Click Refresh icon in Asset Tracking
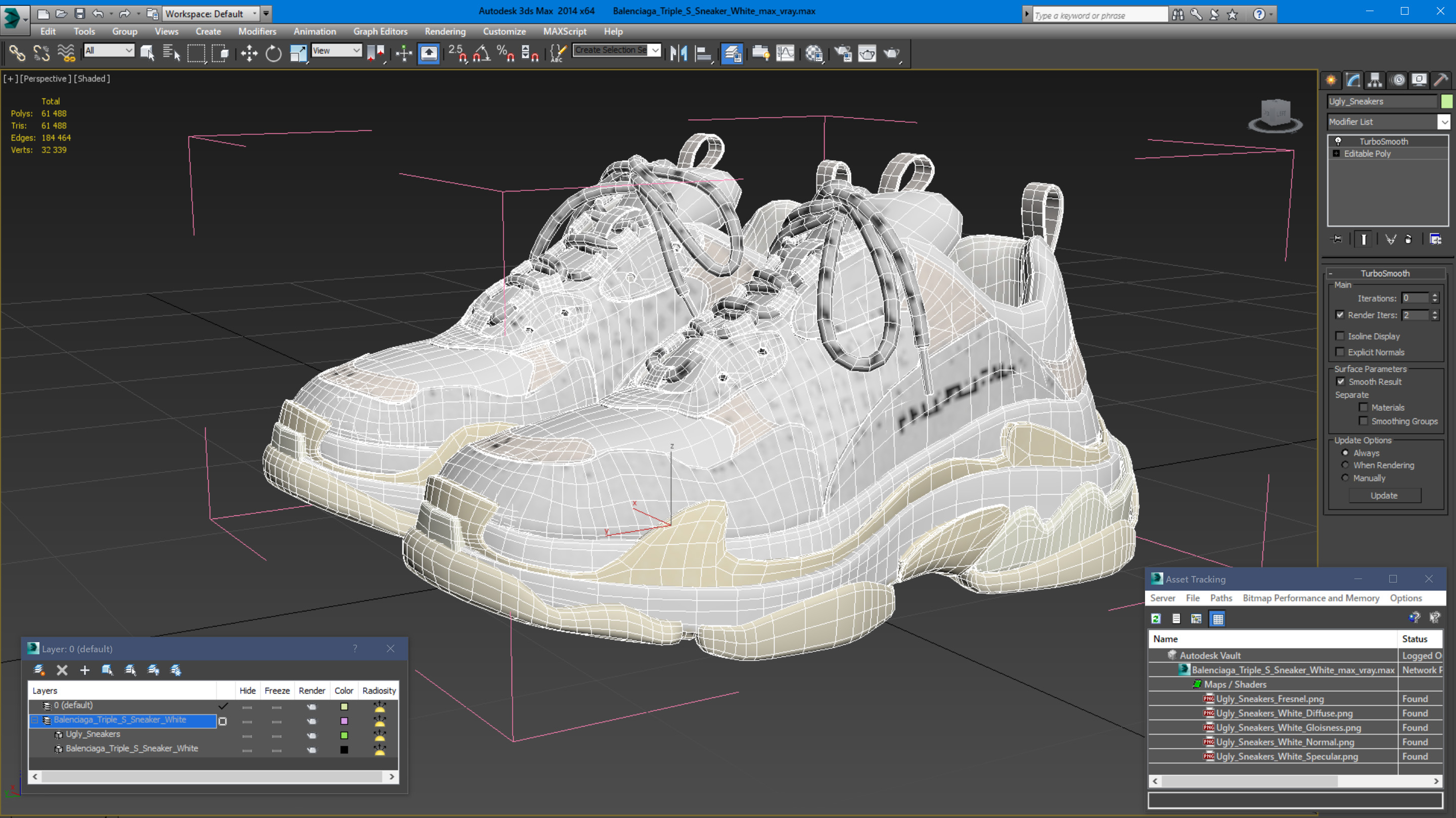 point(1156,618)
